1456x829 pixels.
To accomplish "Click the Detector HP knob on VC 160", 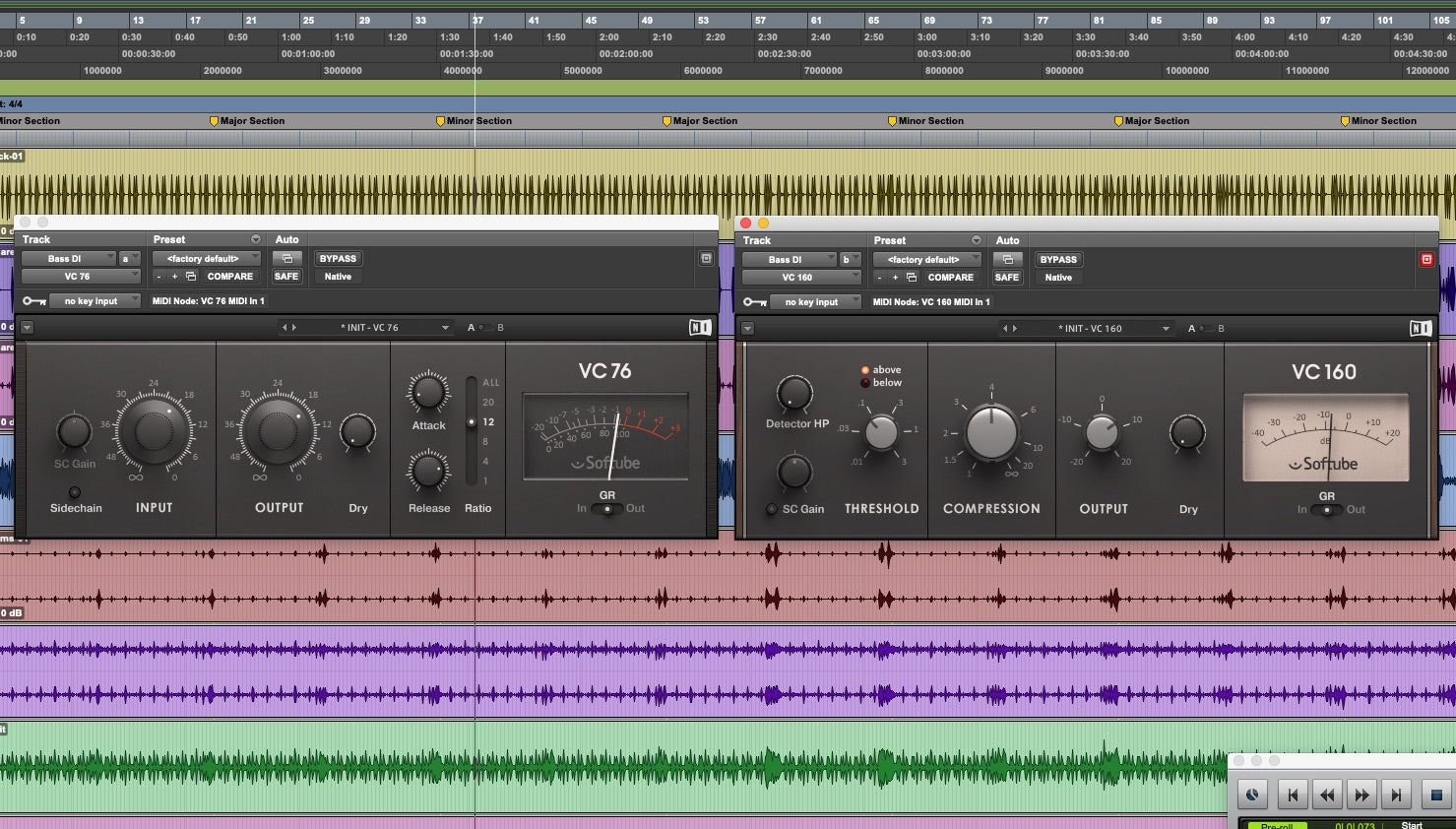I will coord(794,394).
